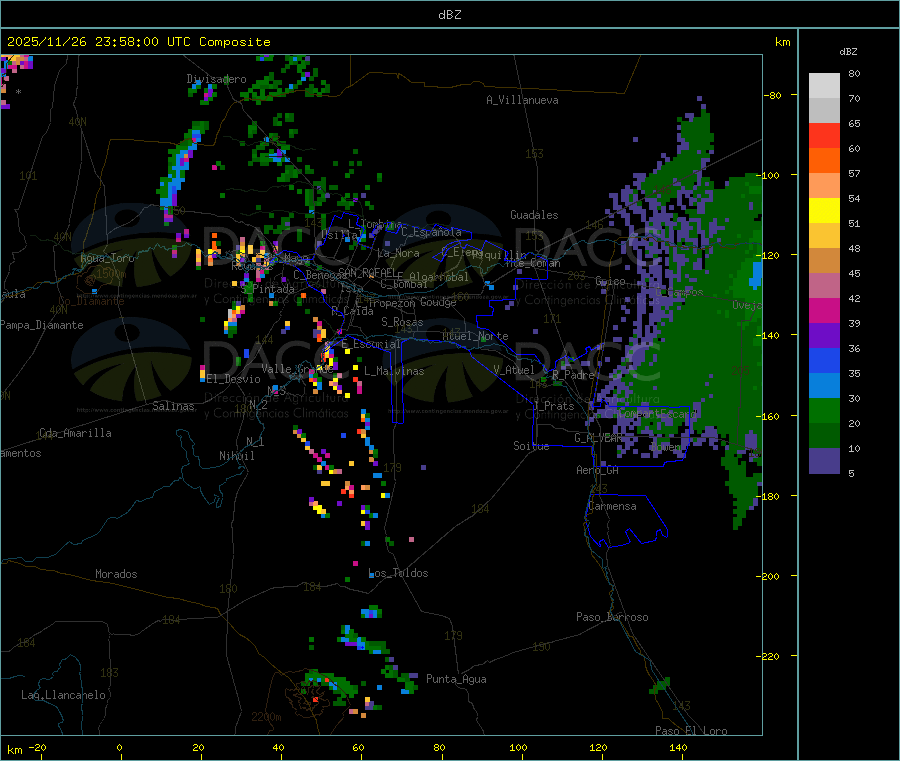Screen dimensions: 900x761
Task: Click the dBZ title at the top
Action: [x=449, y=15]
